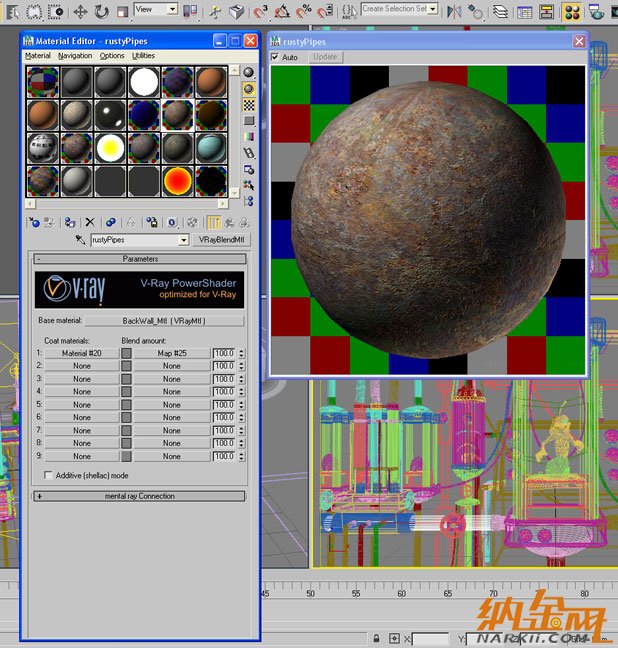
Task: Toggle the 3D snaps magnet icon
Action: click(260, 11)
